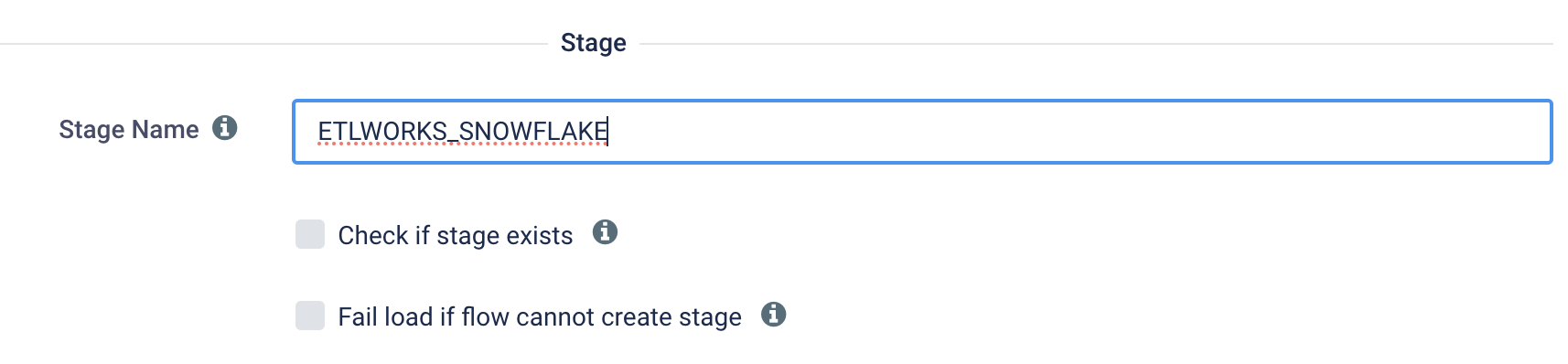Open the Stage Name info tooltip icon

click(225, 128)
